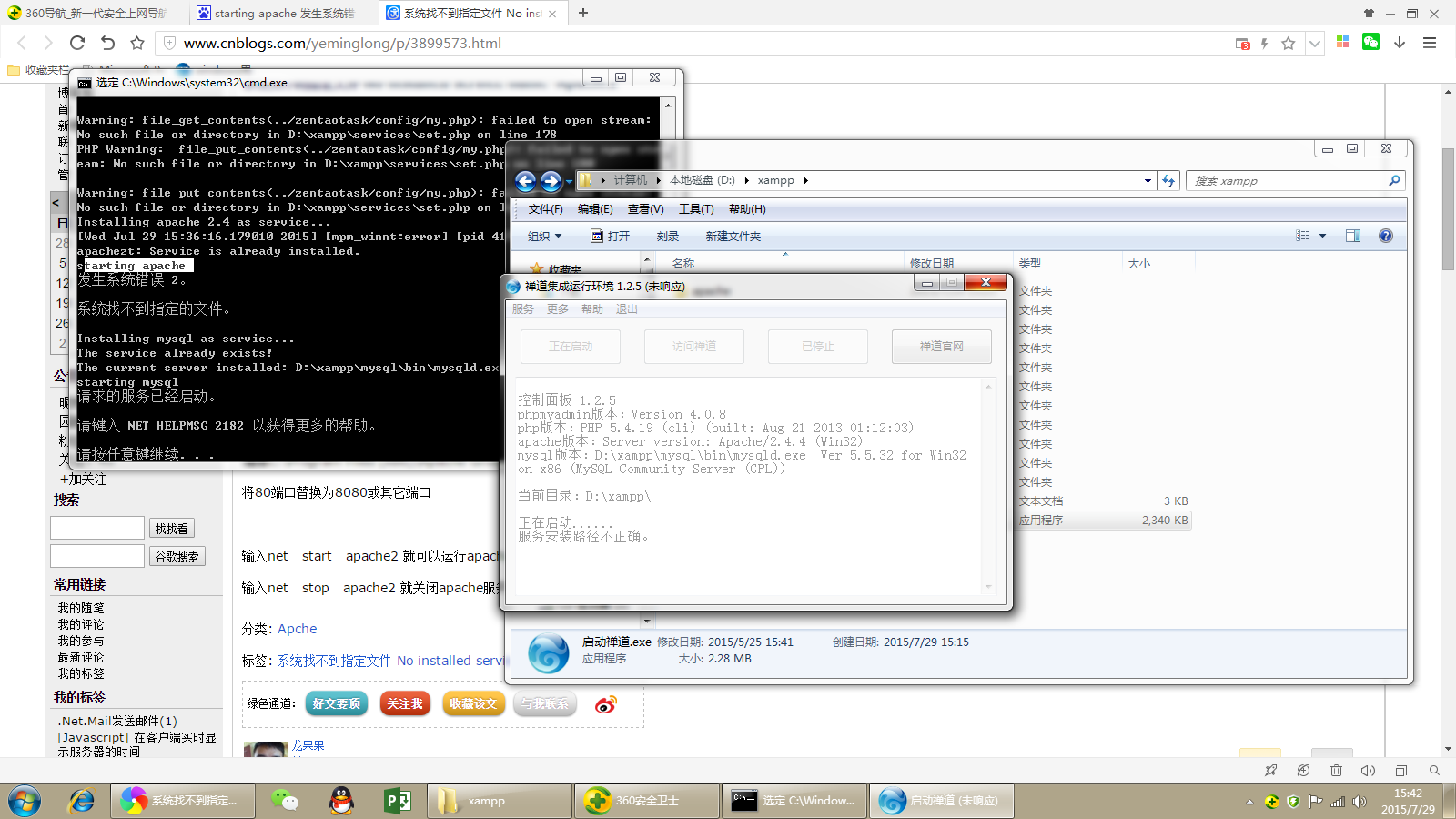This screenshot has width=1456, height=819.
Task: Switch to the 'starting apache' browser tab
Action: (283, 13)
